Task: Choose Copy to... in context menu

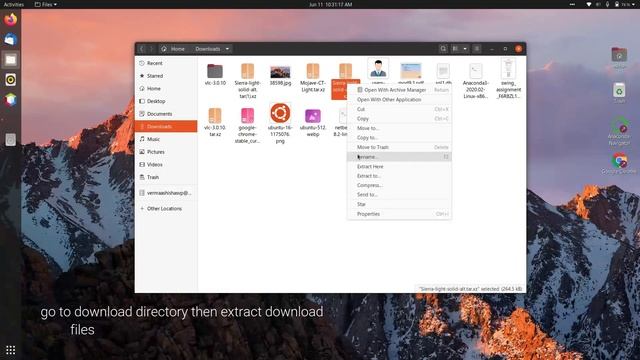Action: [399, 138]
